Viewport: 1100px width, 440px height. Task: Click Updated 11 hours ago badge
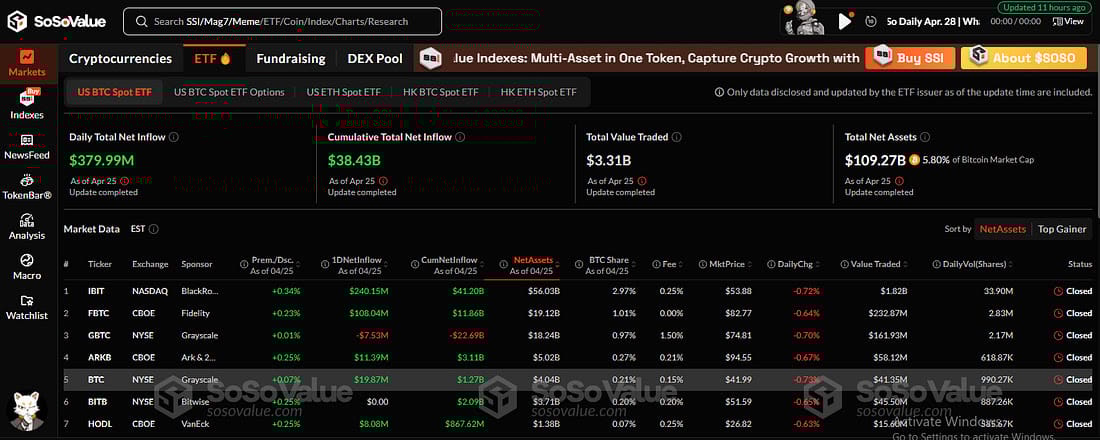pos(1045,7)
